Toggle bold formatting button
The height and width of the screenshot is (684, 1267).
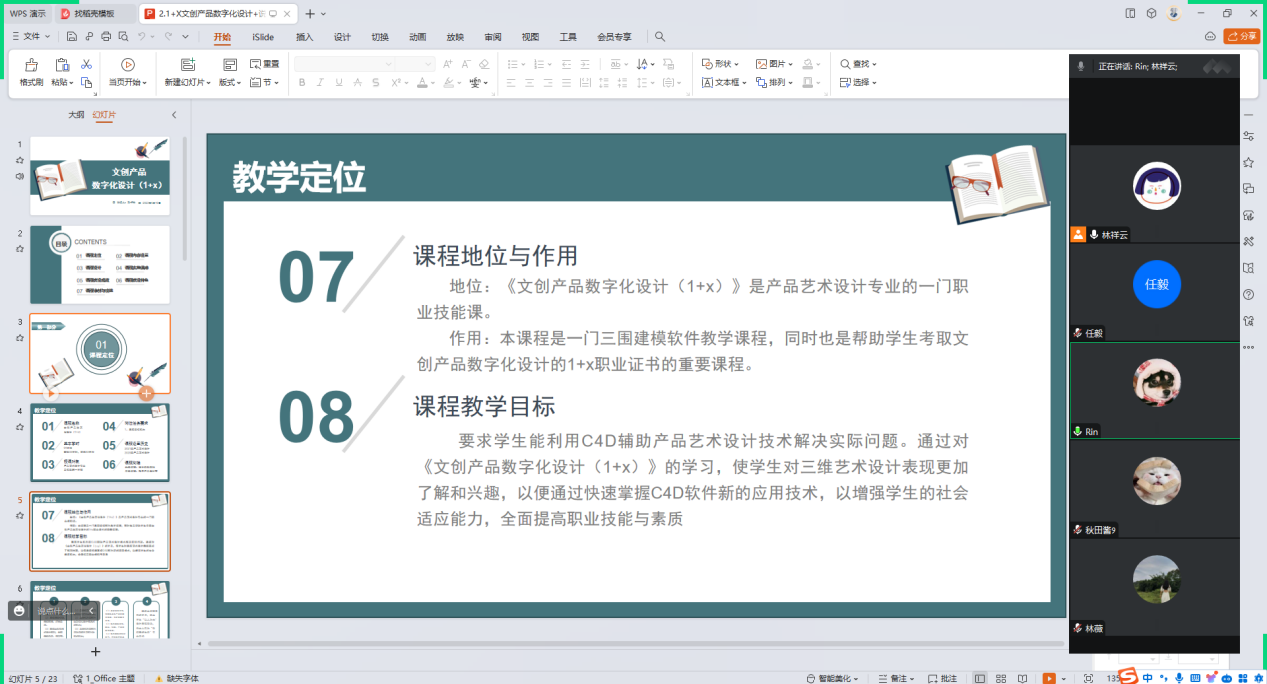[303, 83]
